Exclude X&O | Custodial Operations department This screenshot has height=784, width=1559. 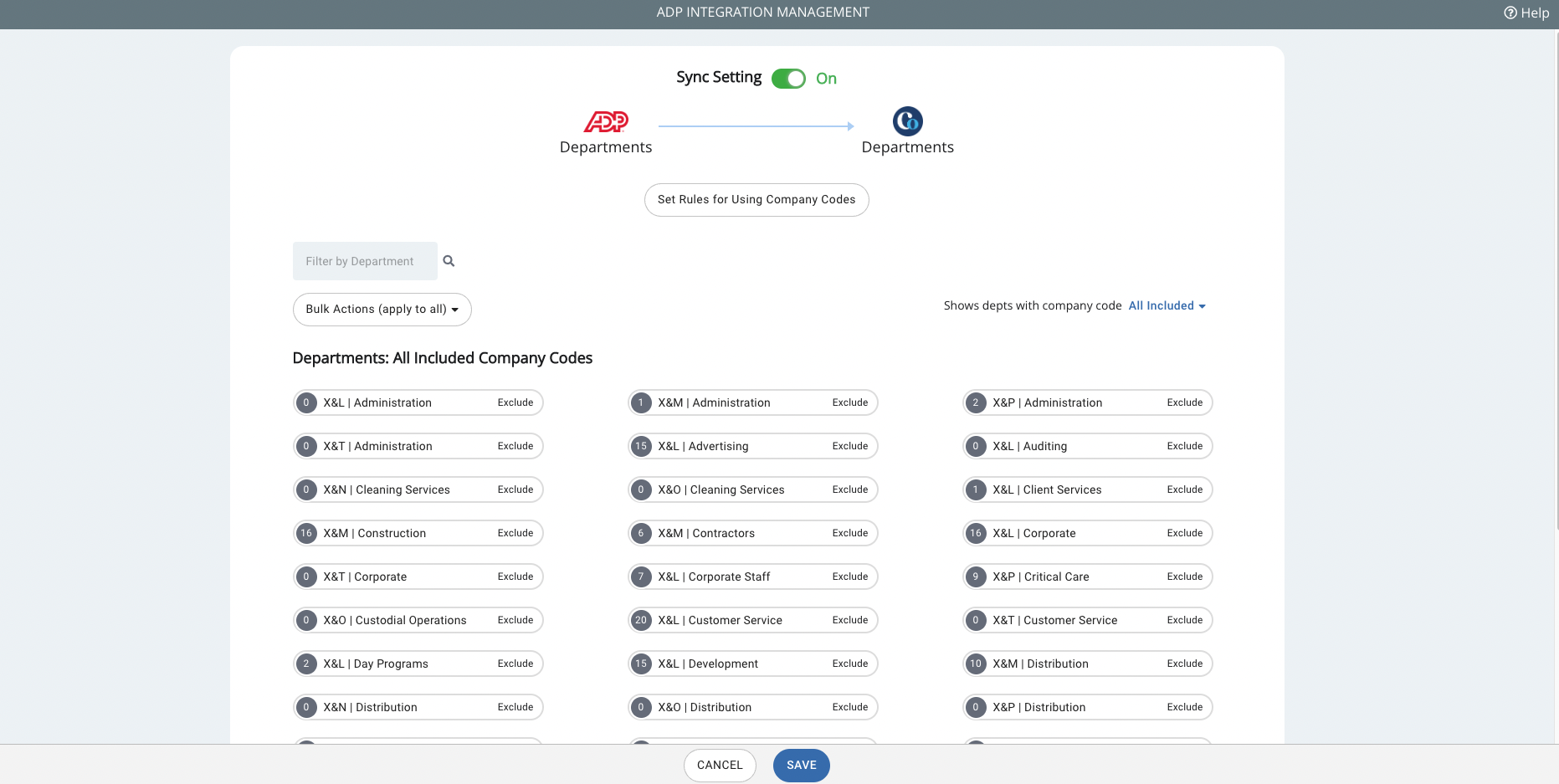515,620
